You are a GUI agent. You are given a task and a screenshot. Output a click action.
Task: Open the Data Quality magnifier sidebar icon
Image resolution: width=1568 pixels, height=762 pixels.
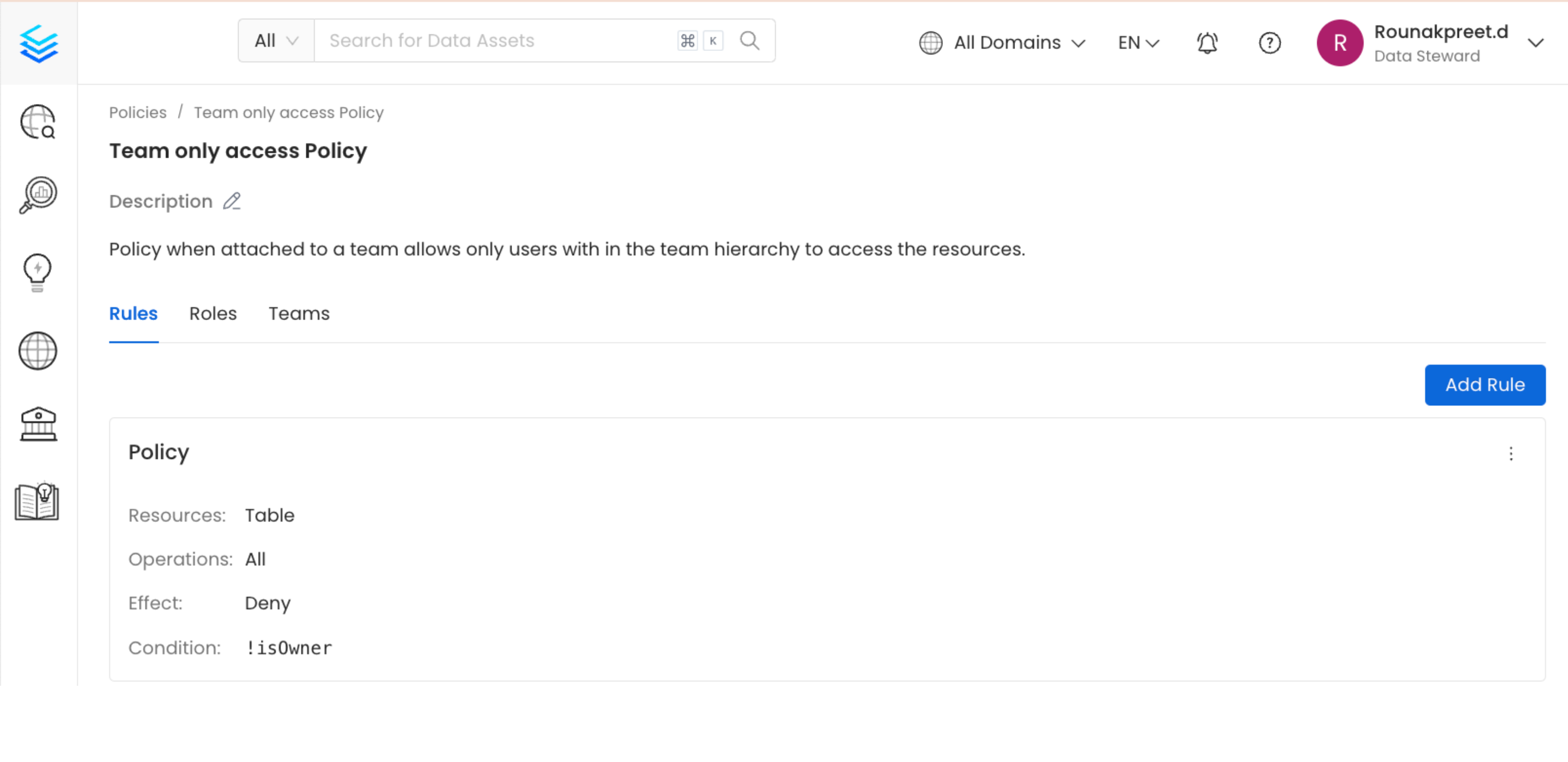click(38, 195)
